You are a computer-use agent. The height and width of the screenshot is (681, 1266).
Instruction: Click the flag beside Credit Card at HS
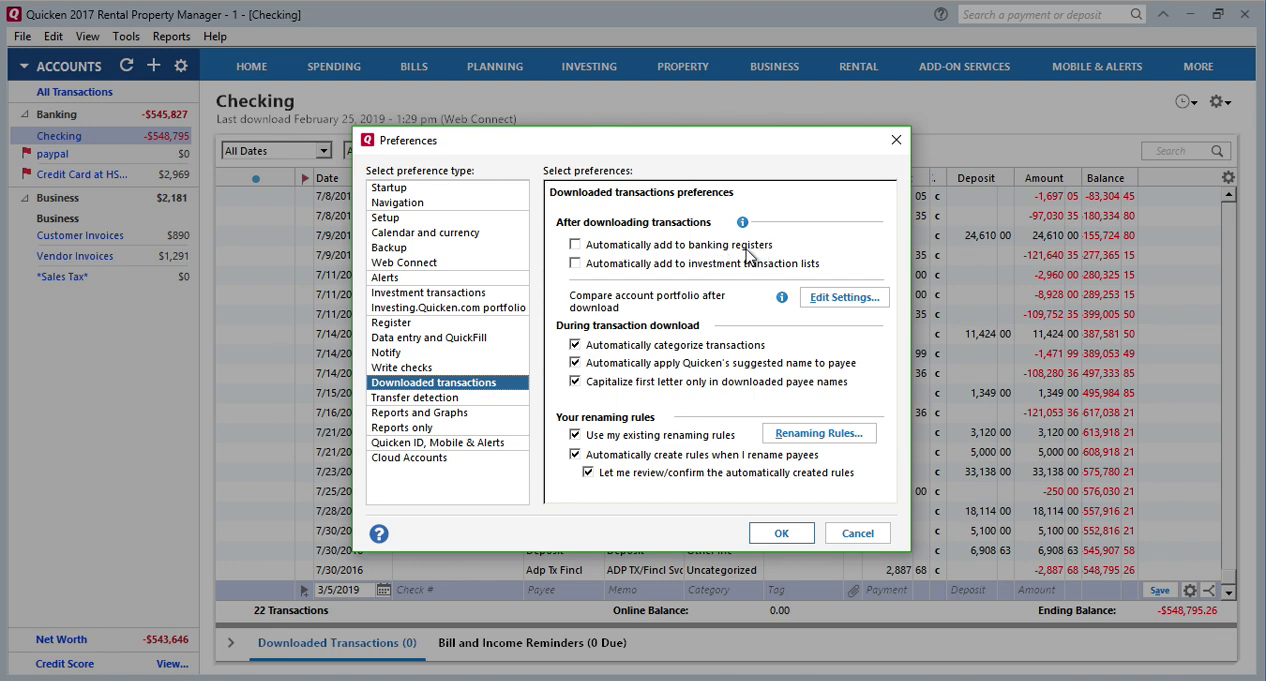[x=27, y=174]
